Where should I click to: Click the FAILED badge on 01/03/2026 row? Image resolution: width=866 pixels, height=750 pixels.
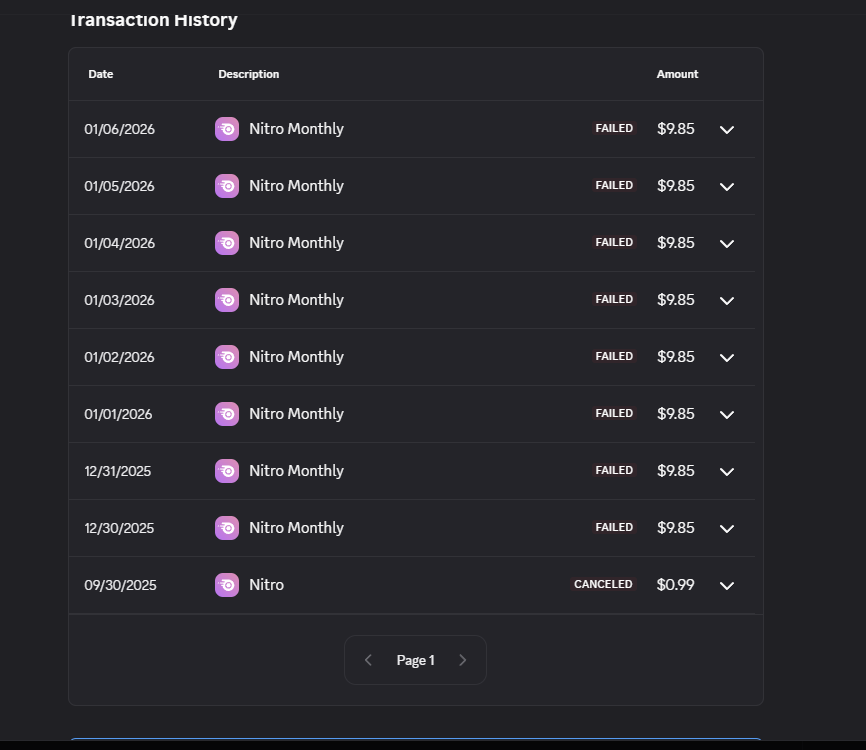614,299
